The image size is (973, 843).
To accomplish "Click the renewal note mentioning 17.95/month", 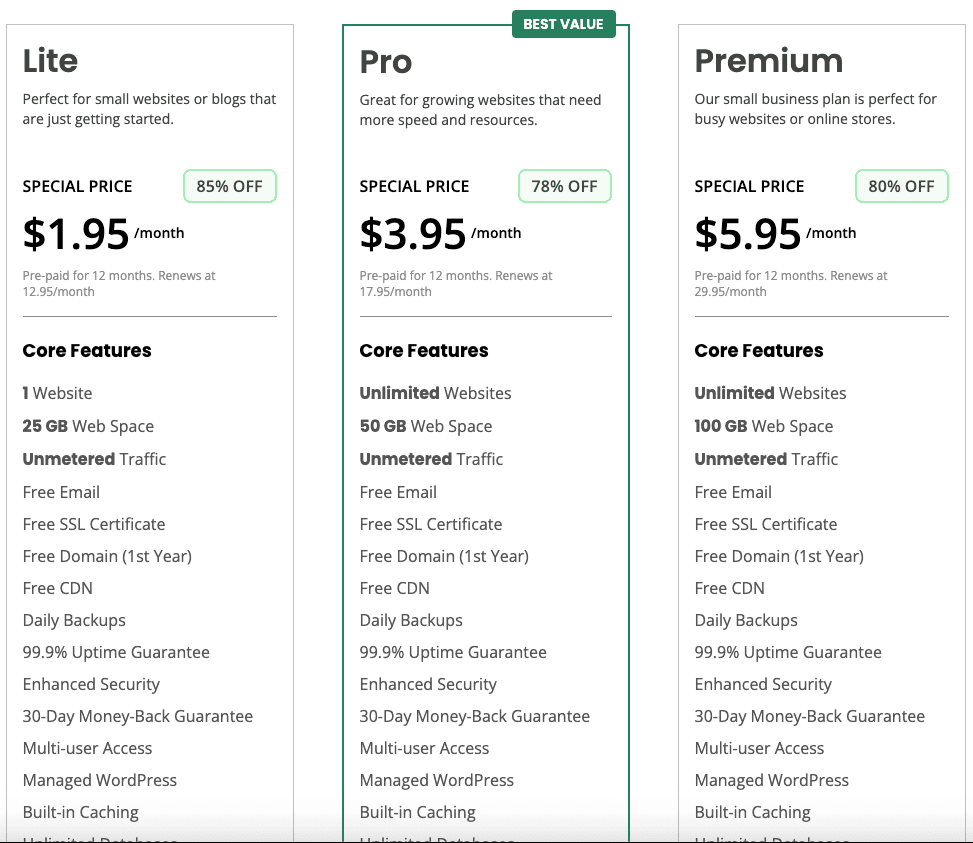I will pos(456,283).
